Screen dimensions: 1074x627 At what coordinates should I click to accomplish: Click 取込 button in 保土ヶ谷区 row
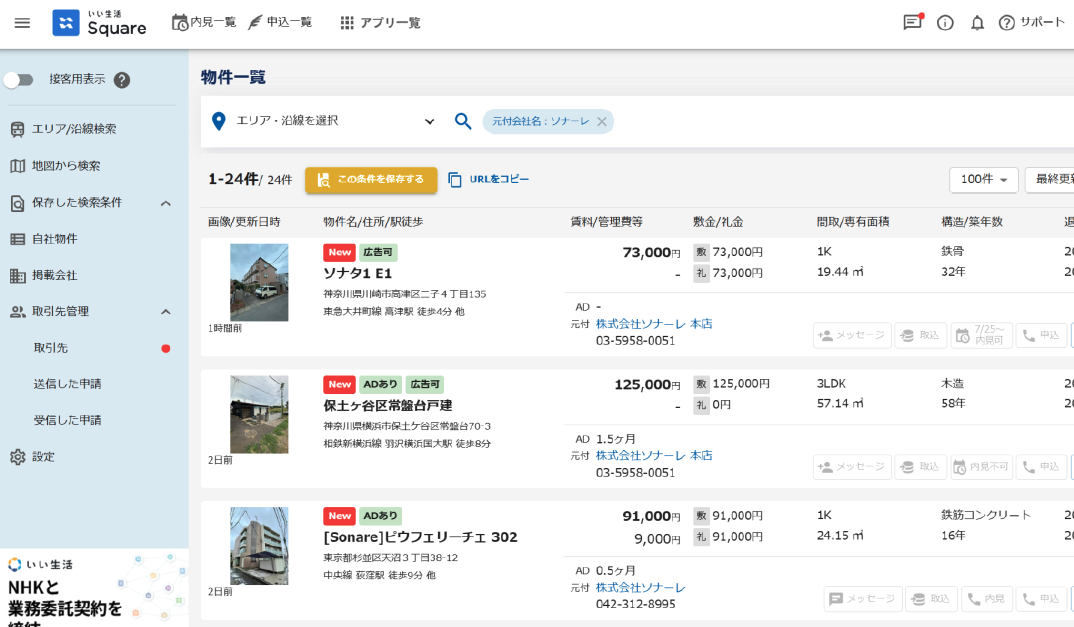[921, 467]
